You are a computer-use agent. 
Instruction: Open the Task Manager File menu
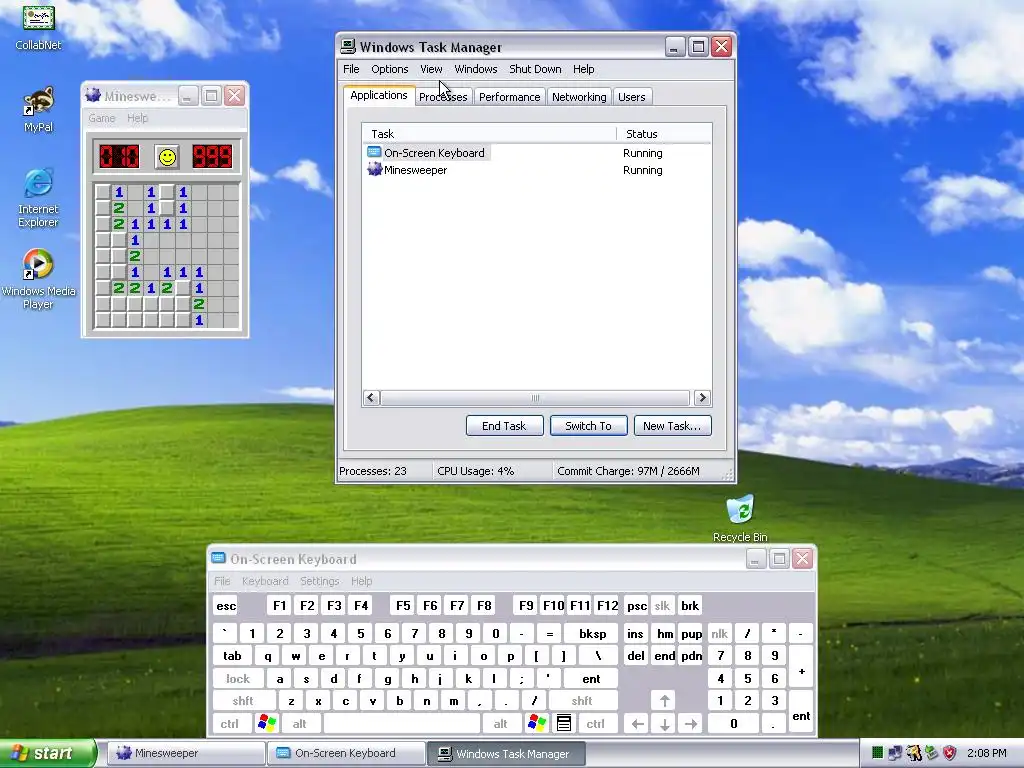click(351, 69)
